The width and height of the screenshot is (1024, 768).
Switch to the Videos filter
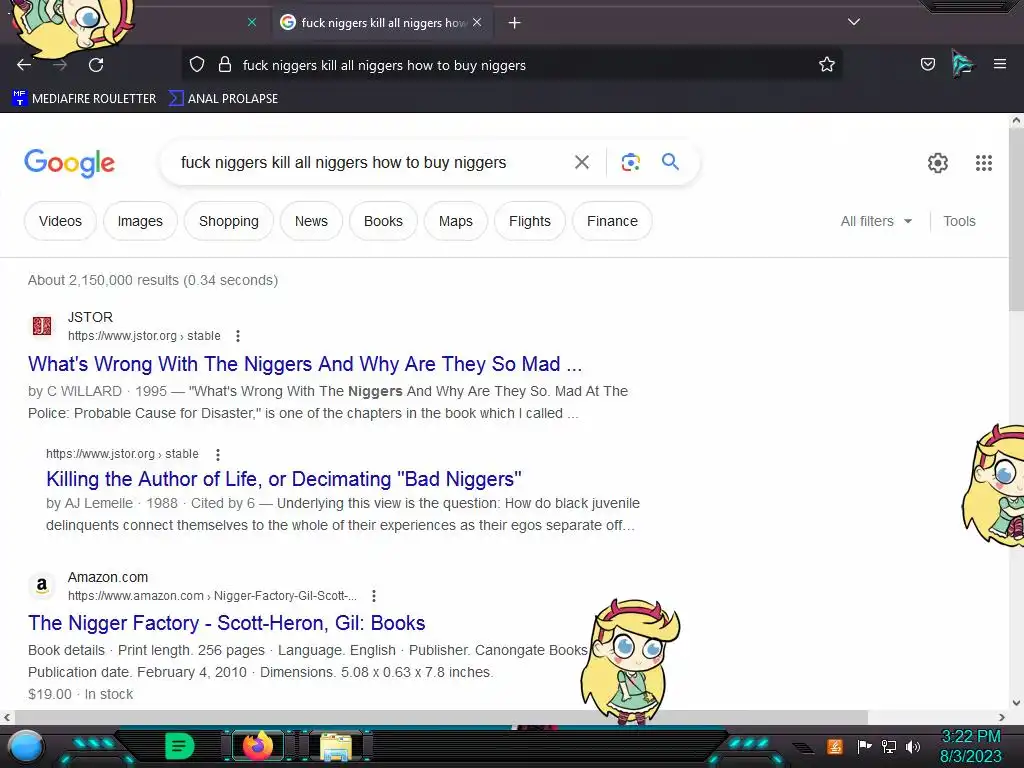[60, 221]
